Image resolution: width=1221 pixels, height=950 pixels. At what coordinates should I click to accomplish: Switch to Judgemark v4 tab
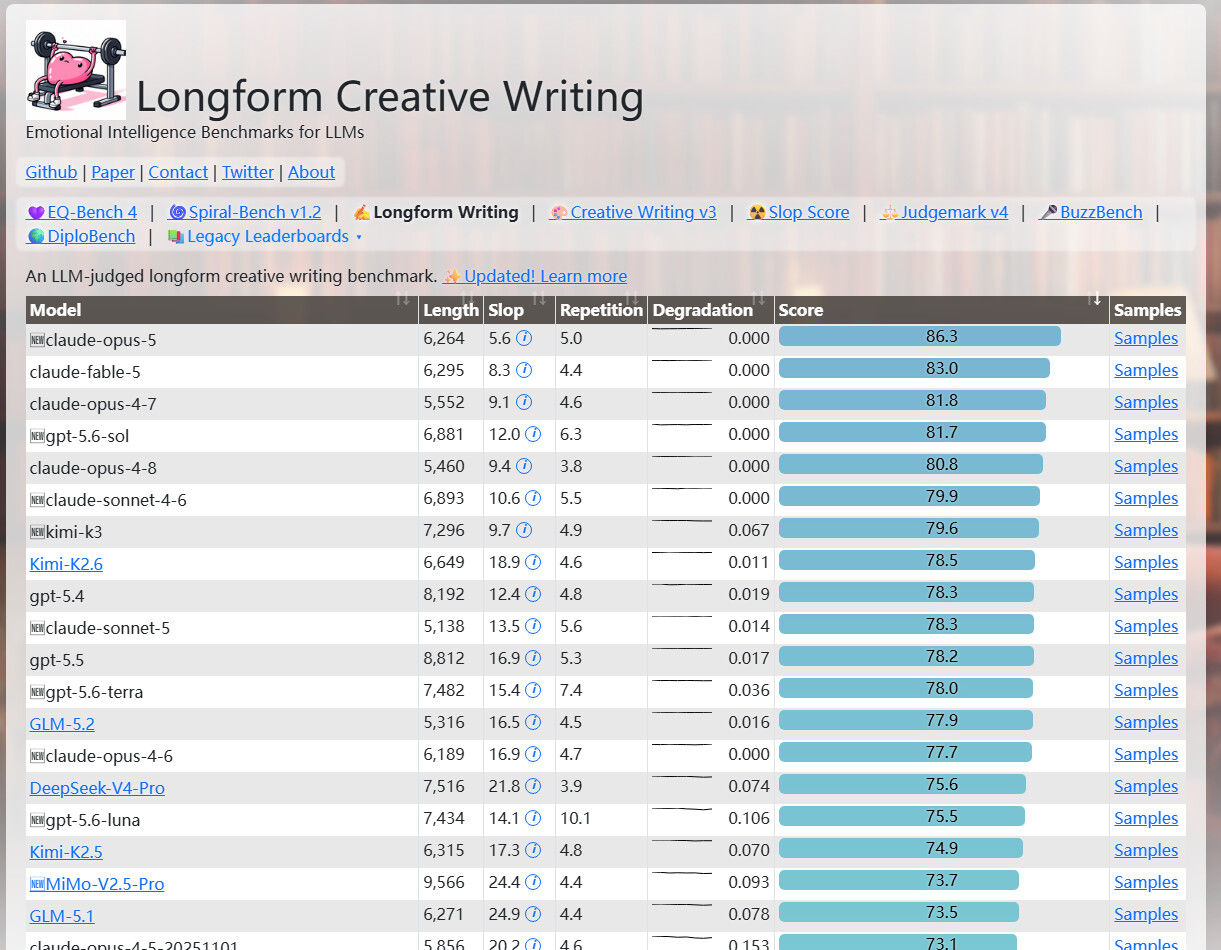[944, 212]
